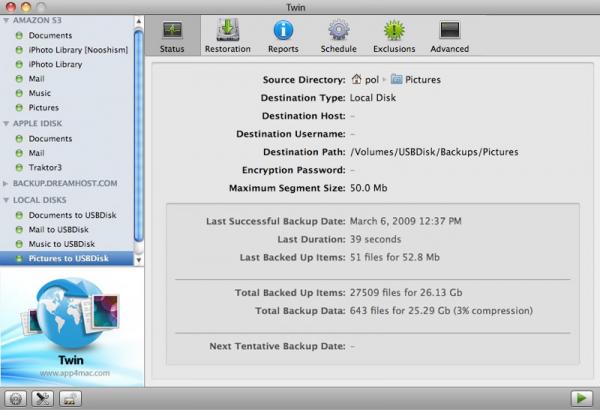Start the backup with the green play button

coord(581,398)
